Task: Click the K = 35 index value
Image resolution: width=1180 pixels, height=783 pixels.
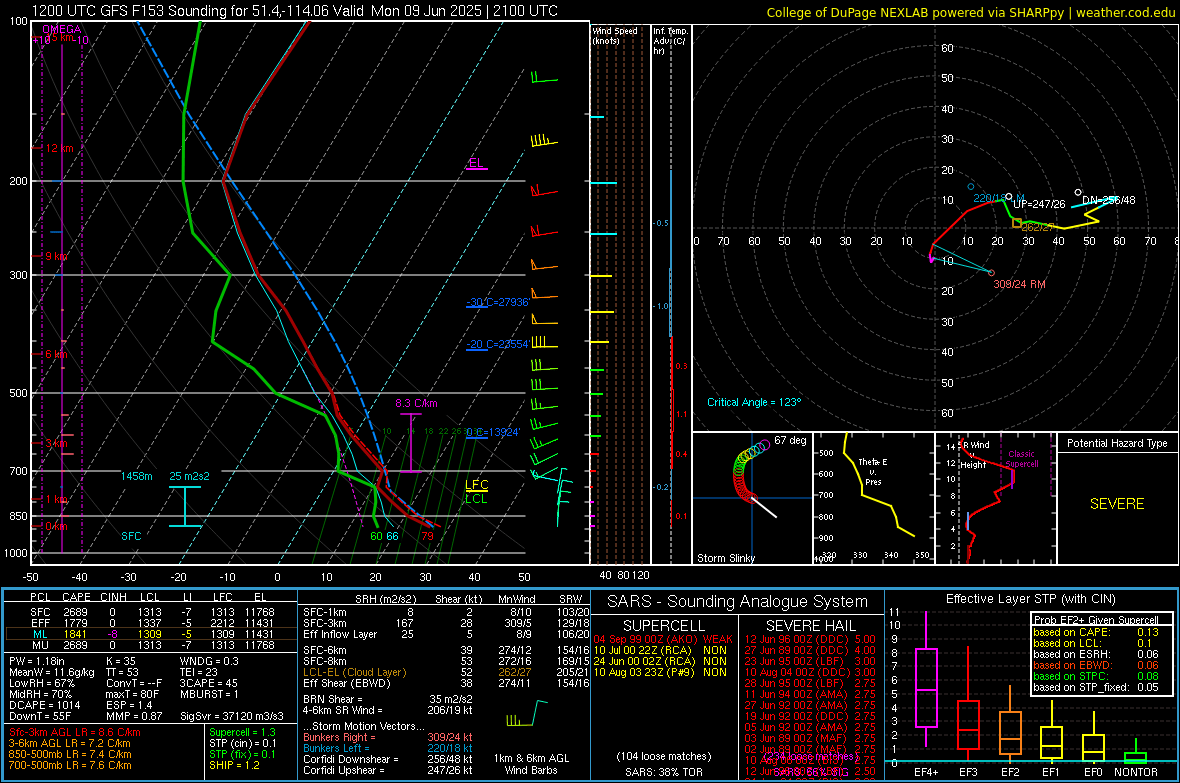Action: (x=121, y=661)
